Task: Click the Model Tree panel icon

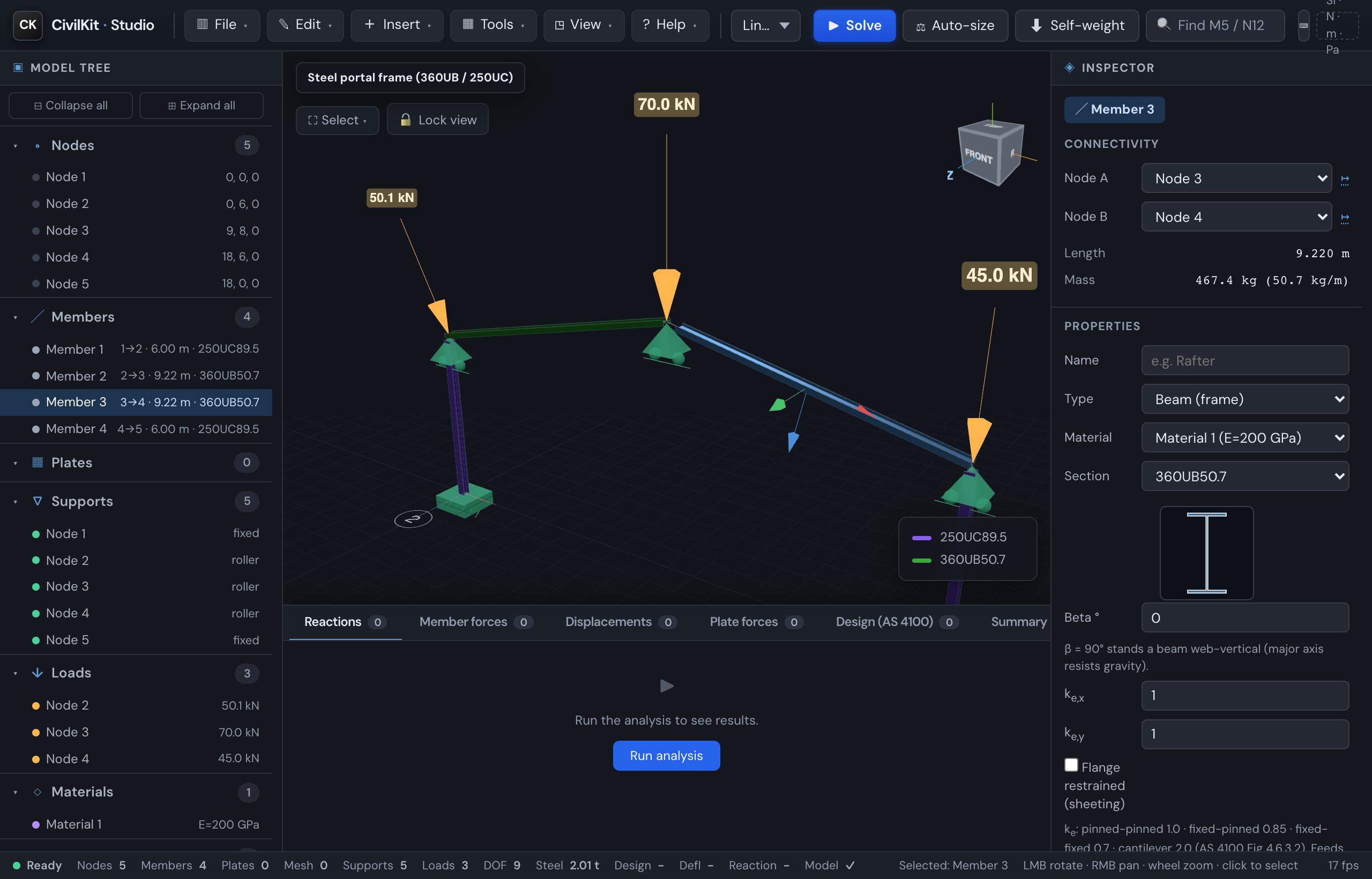Action: click(18, 68)
